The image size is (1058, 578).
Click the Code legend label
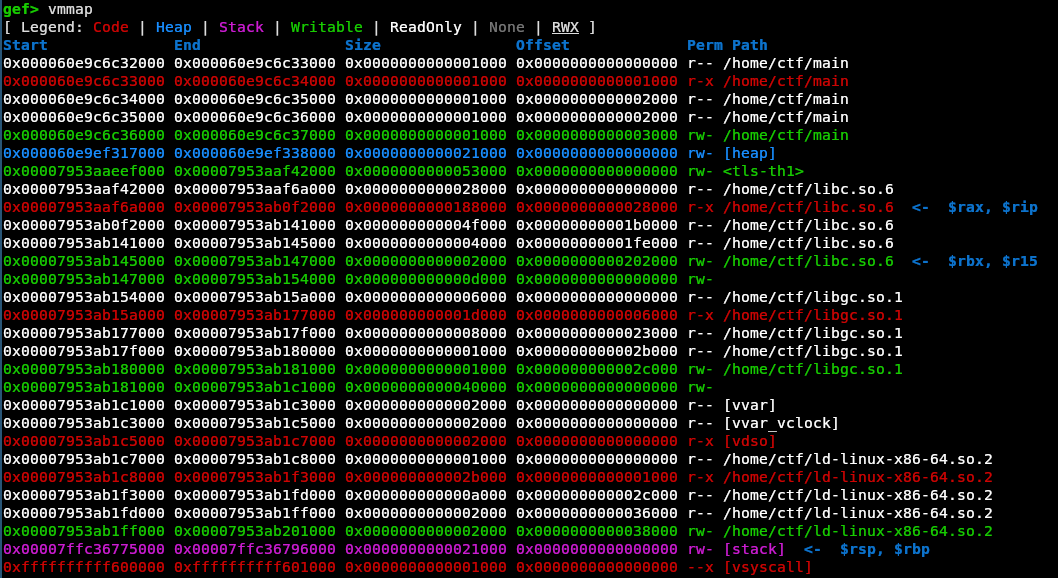pyautogui.click(x=110, y=27)
